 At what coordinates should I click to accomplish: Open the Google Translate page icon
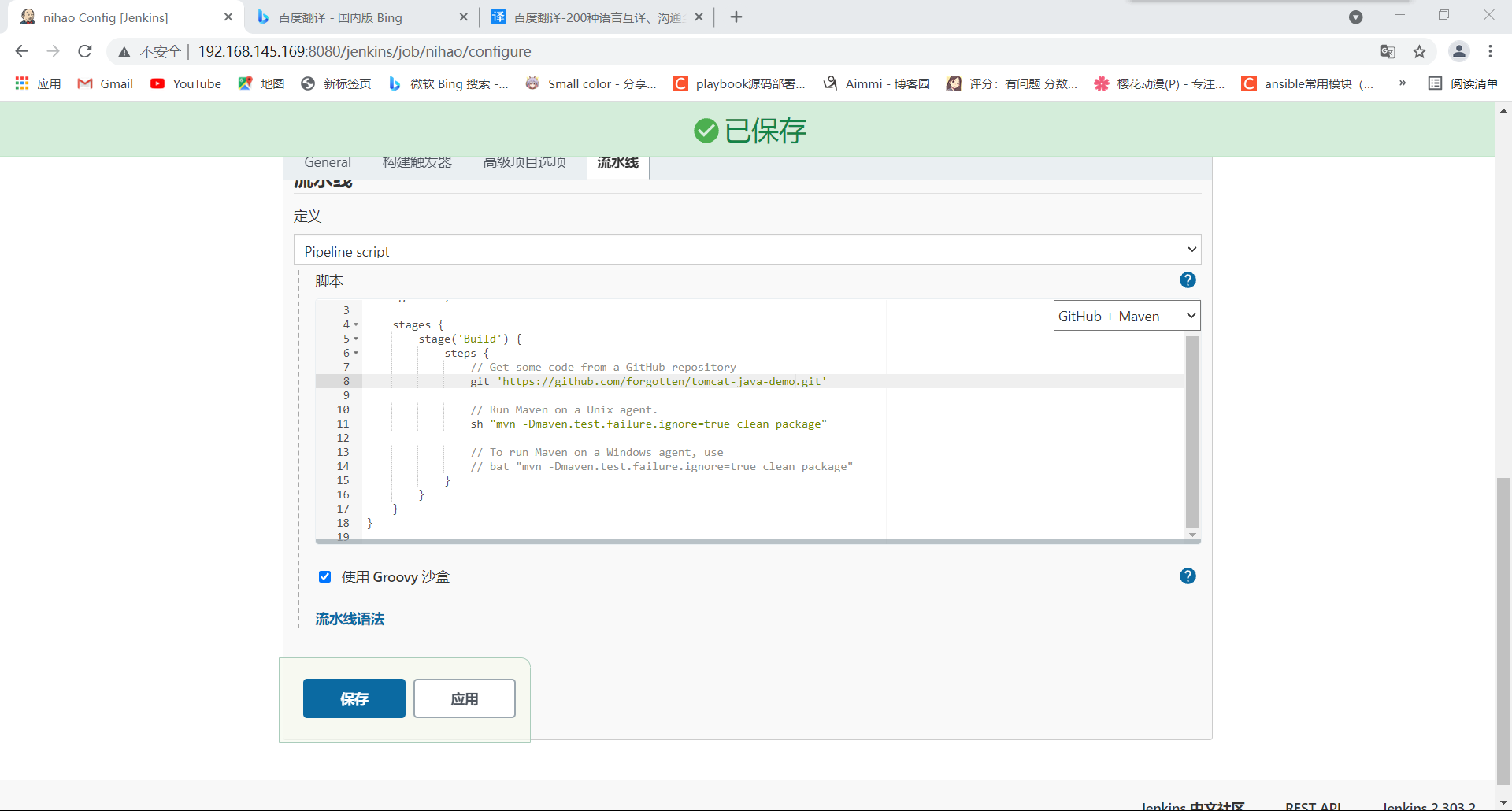pos(1388,52)
